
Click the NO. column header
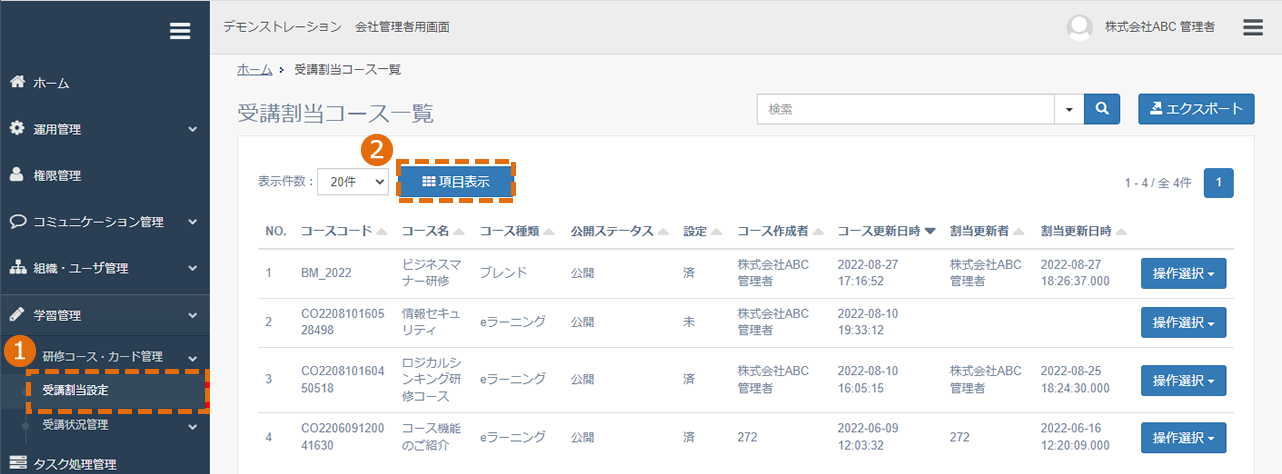[276, 231]
